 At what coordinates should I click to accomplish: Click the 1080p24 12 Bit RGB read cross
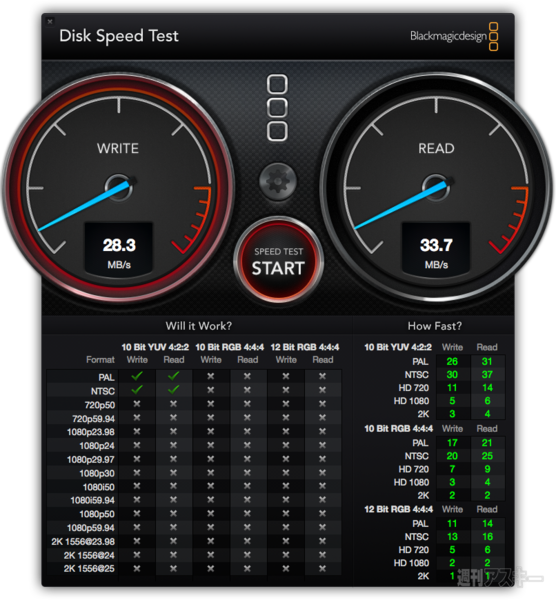tap(323, 445)
